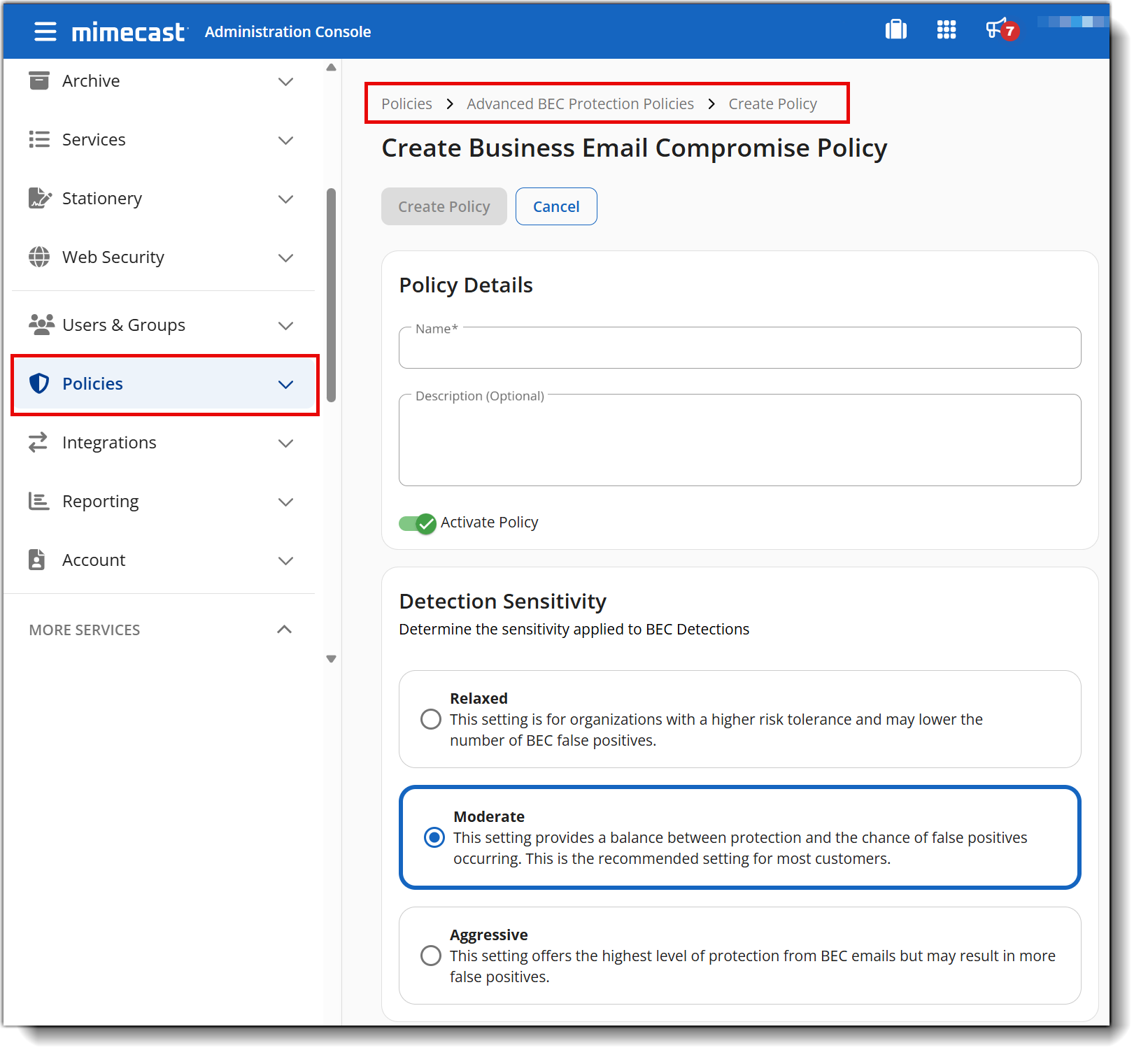Click the briefcase icon in header
Screen dimensions: 1148x1064
point(895,29)
